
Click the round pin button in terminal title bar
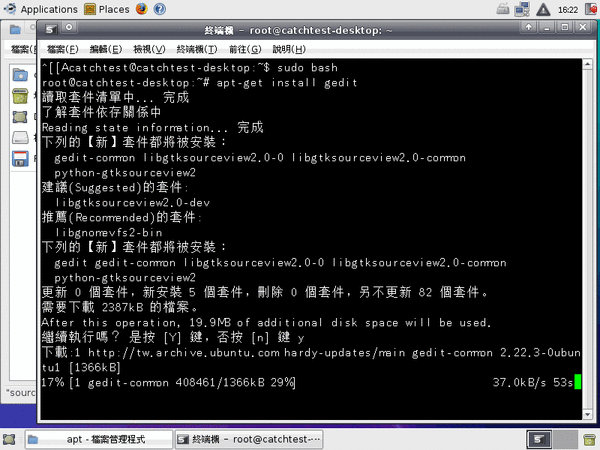[x=69, y=28]
